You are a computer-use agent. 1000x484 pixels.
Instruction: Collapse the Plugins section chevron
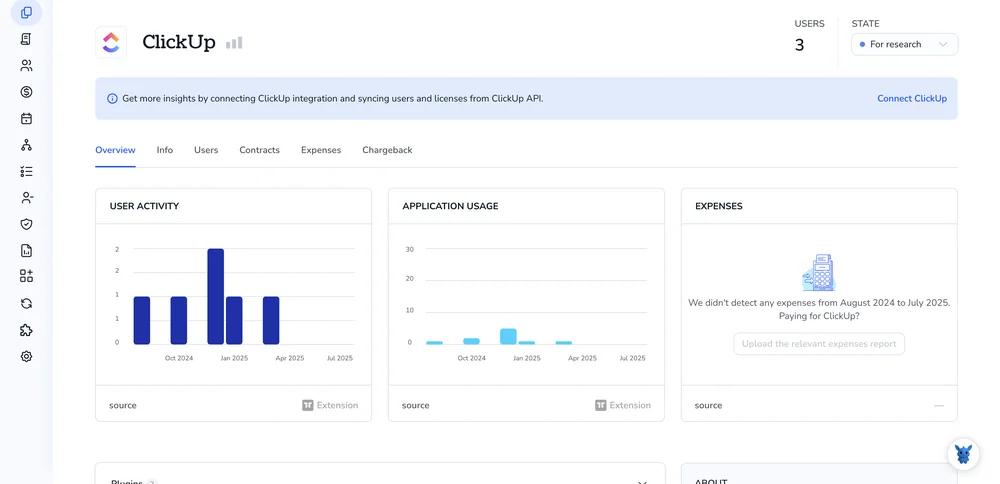(643, 483)
